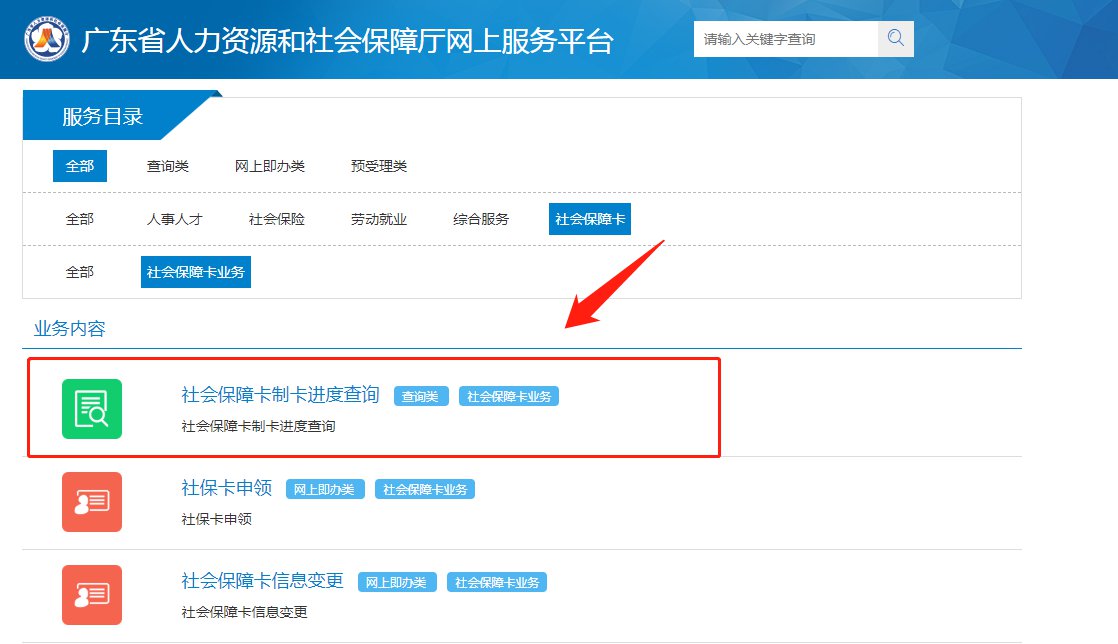Image resolution: width=1118 pixels, height=644 pixels.
Task: Open the 社会保障卡制卡进度查询 title link
Action: pos(280,395)
